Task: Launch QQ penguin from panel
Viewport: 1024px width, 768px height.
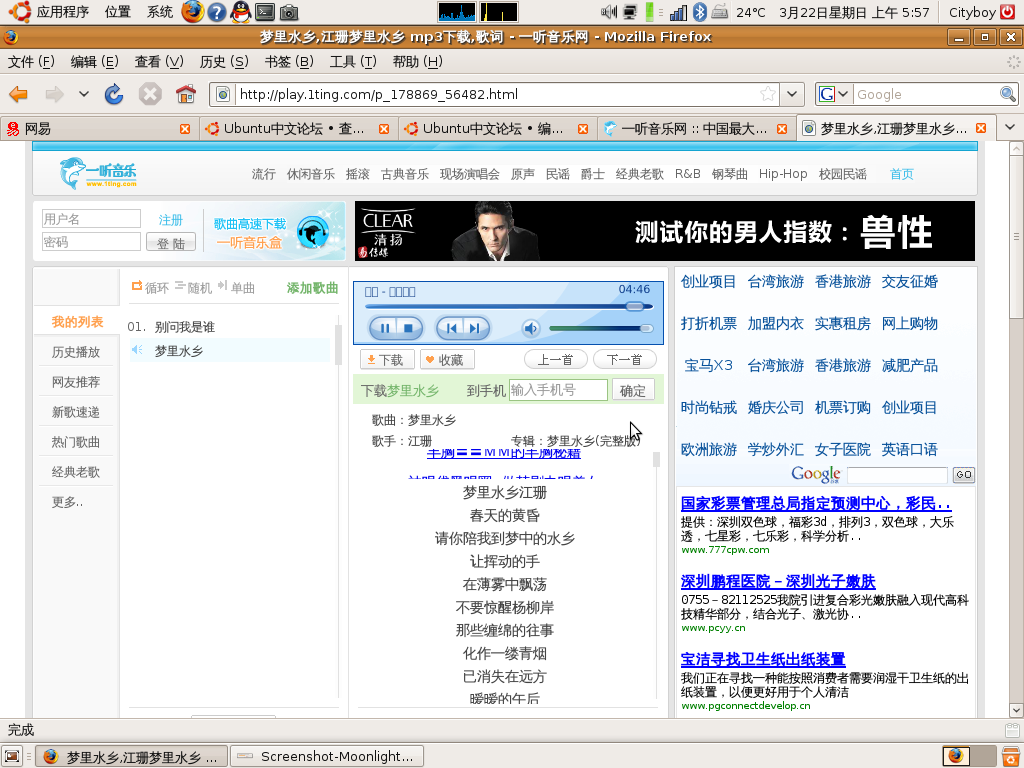Action: coord(241,12)
